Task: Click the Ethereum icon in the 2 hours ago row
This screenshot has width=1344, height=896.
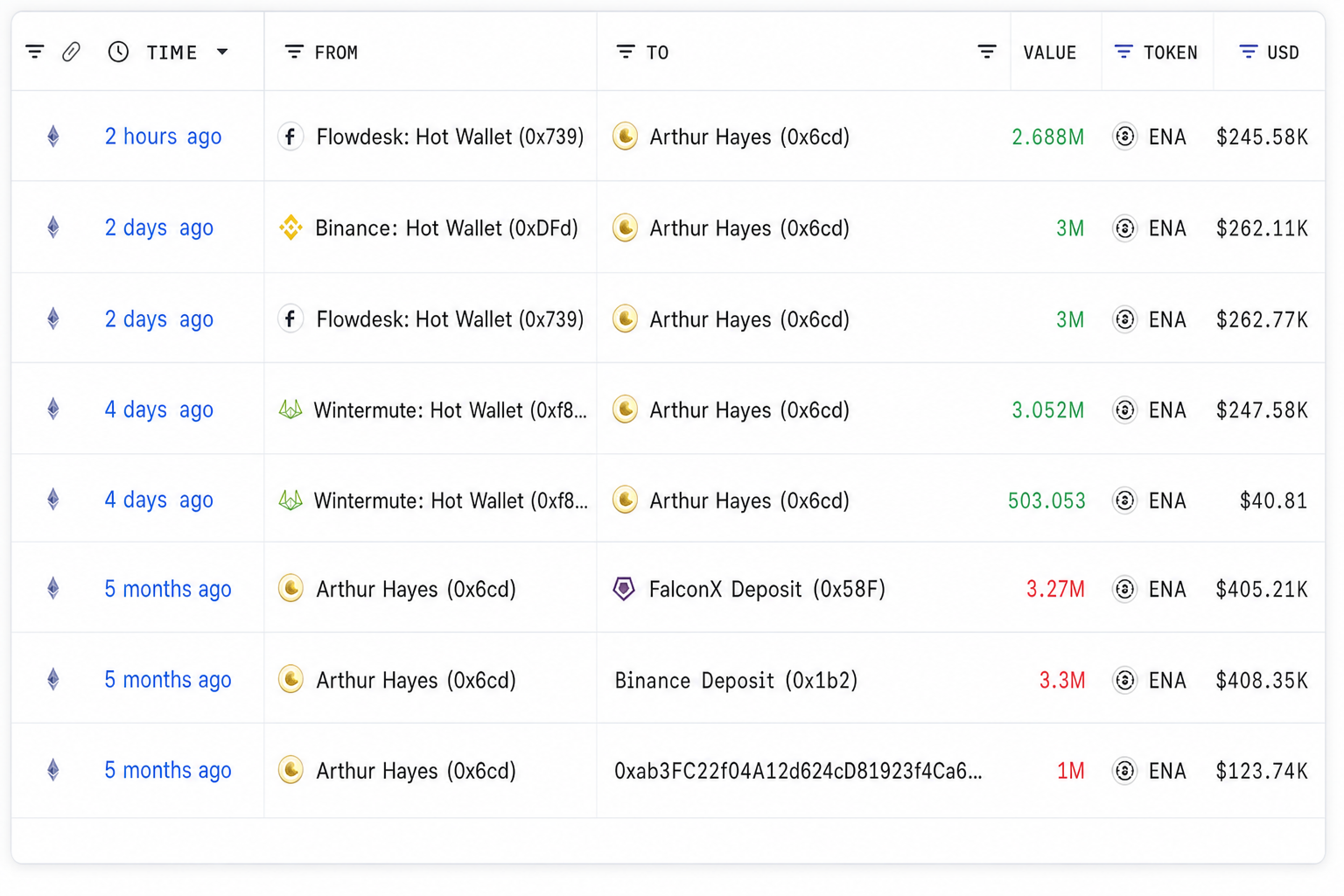Action: [53, 136]
